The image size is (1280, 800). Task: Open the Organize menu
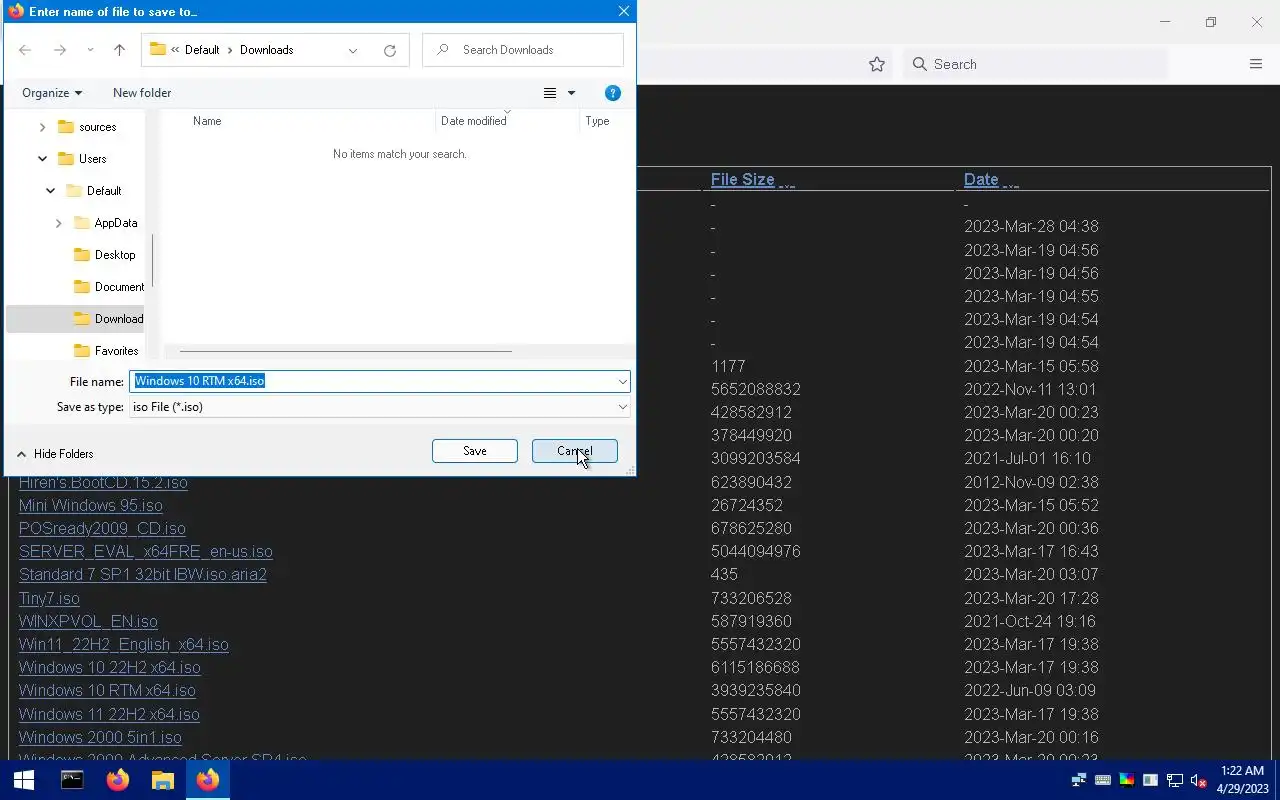pyautogui.click(x=52, y=93)
